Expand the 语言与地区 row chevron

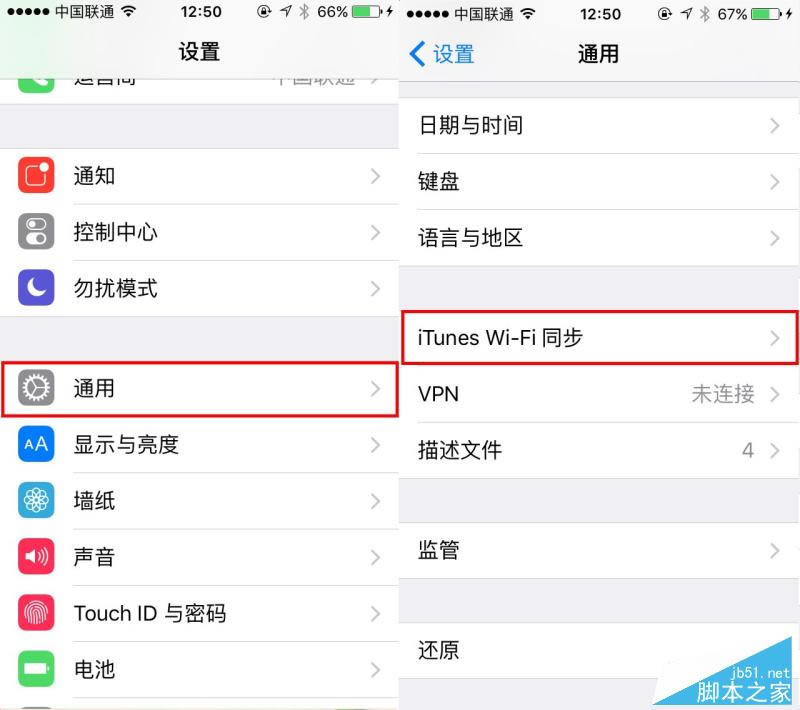pos(774,238)
